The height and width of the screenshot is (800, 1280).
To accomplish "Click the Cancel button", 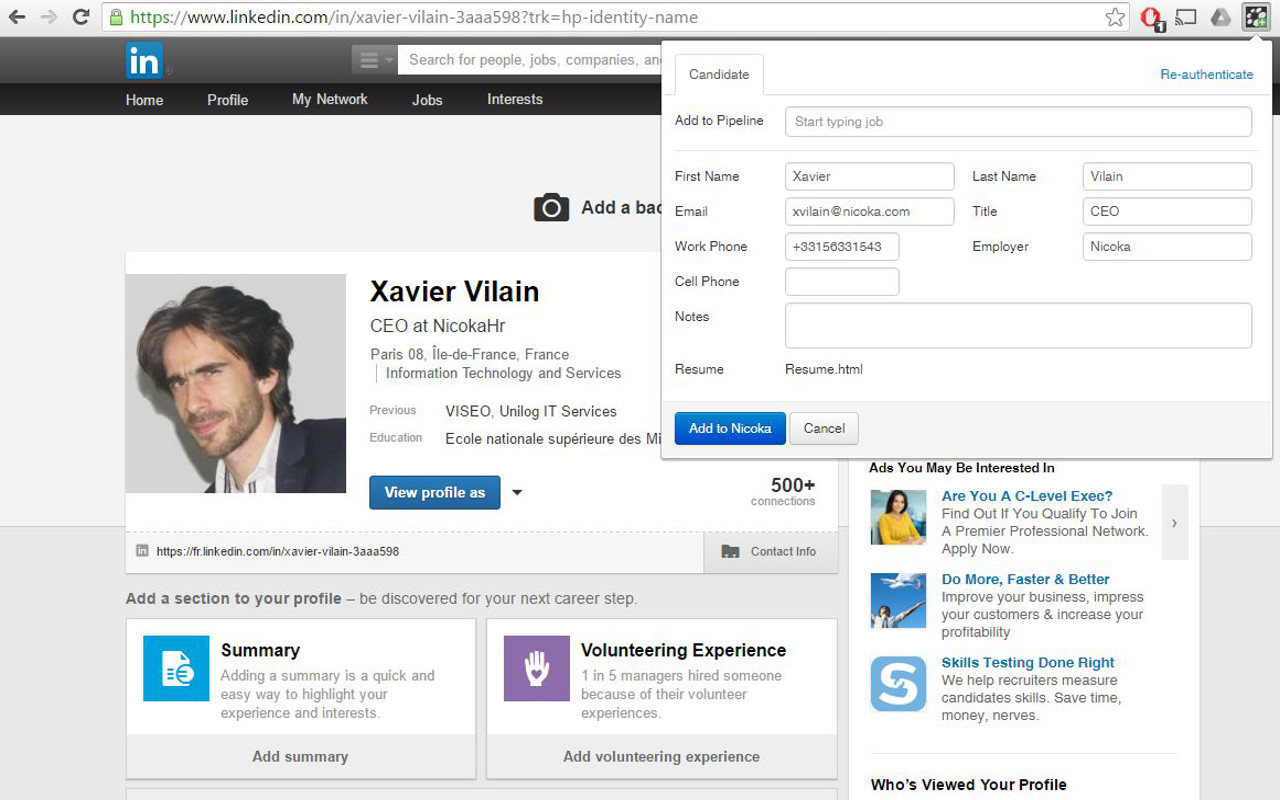I will point(824,428).
